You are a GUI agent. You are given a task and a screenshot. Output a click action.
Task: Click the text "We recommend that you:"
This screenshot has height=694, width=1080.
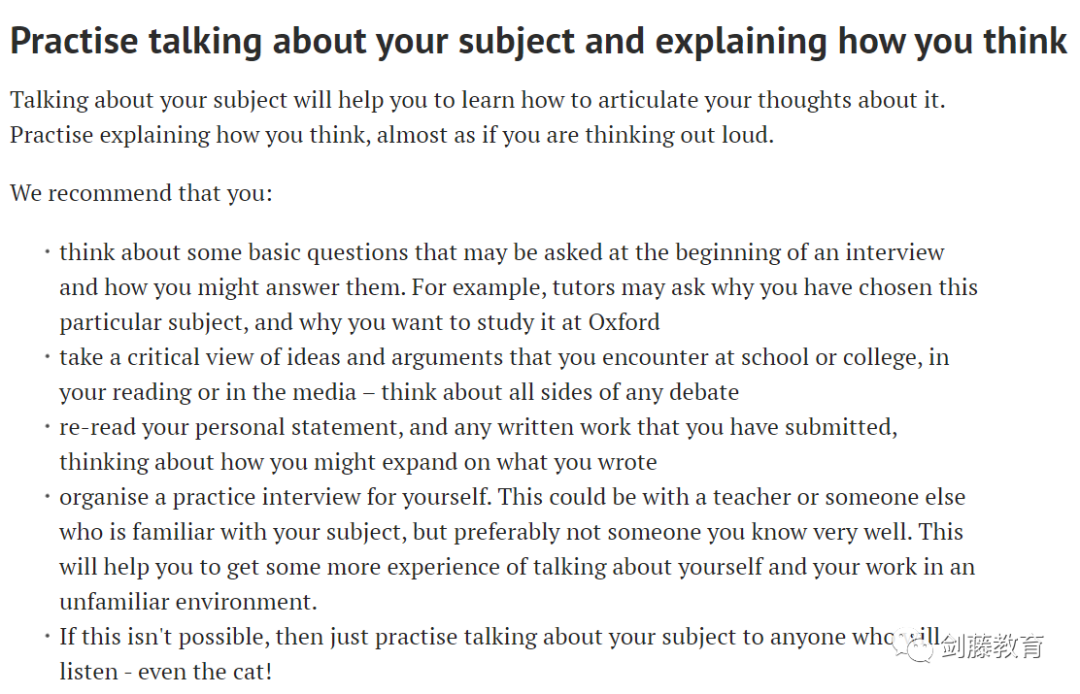pyautogui.click(x=141, y=193)
